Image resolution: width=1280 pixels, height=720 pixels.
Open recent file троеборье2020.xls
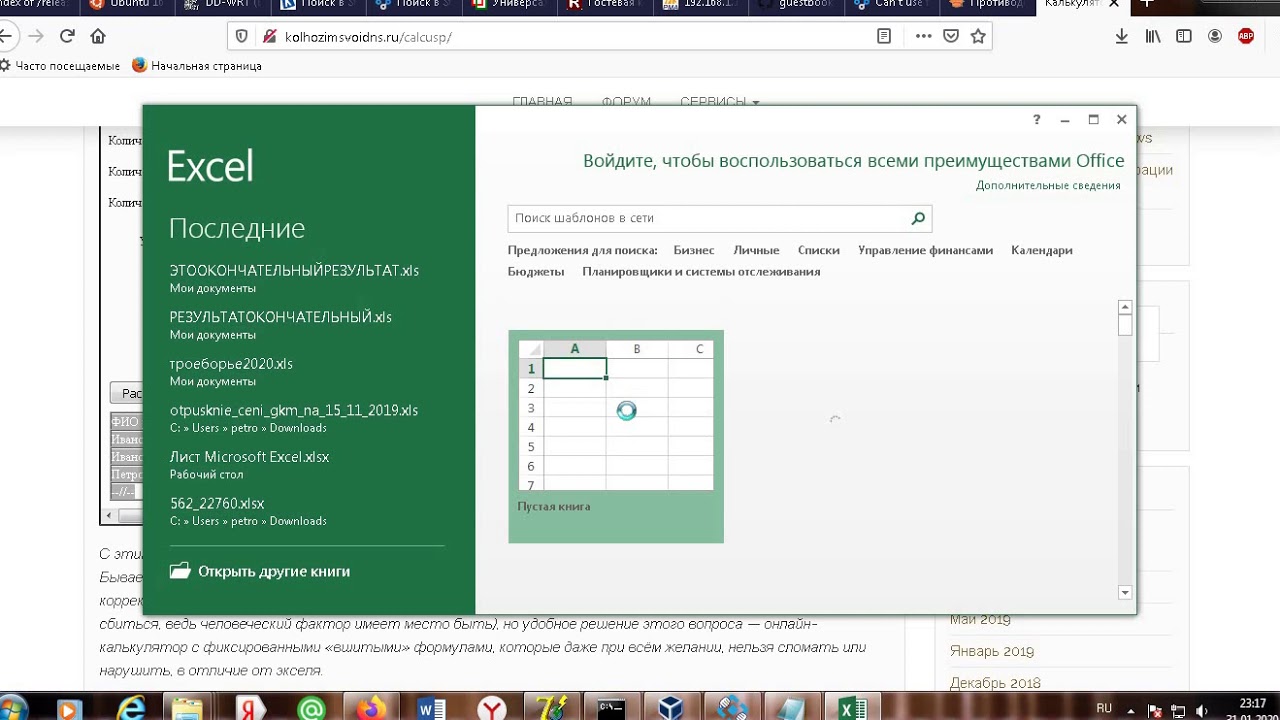pyautogui.click(x=231, y=371)
